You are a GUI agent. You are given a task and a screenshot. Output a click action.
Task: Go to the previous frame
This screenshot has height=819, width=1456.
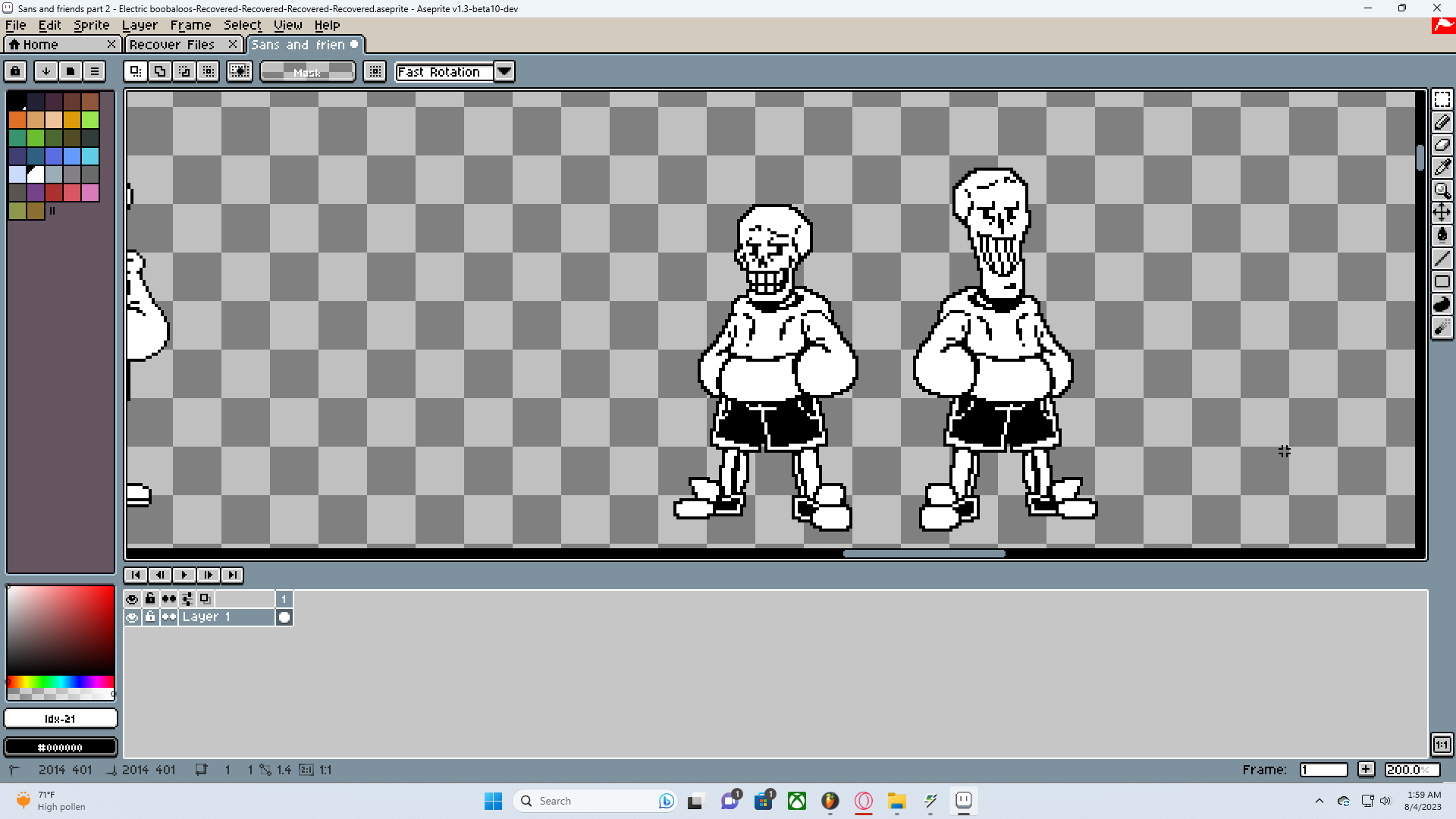coord(160,575)
